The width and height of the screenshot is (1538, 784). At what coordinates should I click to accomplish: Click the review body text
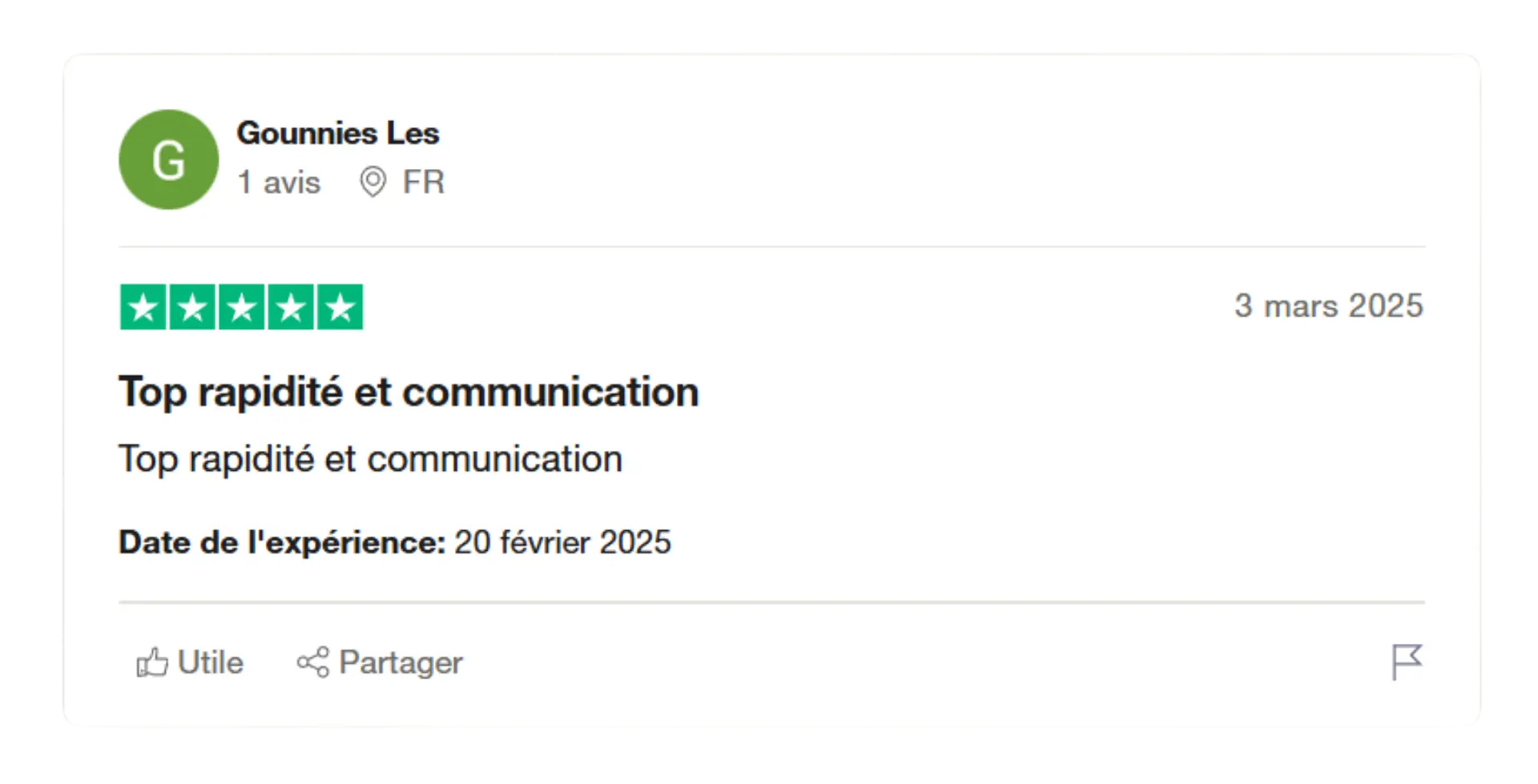[370, 460]
